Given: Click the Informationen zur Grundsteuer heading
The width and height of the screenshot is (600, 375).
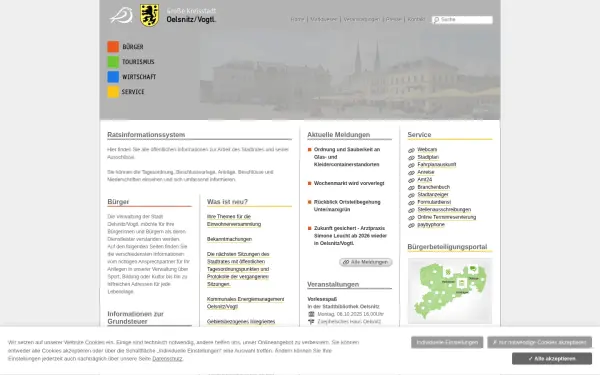Looking at the screenshot, I should click(x=135, y=318).
